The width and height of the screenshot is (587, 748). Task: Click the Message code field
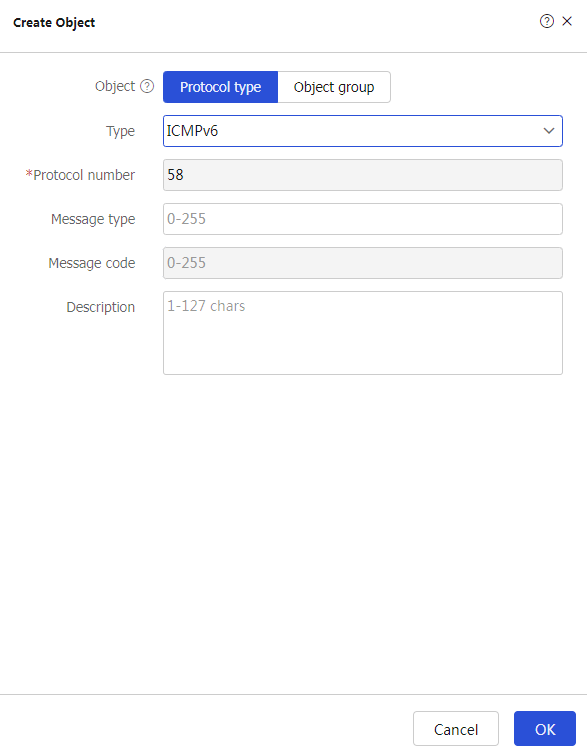point(362,263)
